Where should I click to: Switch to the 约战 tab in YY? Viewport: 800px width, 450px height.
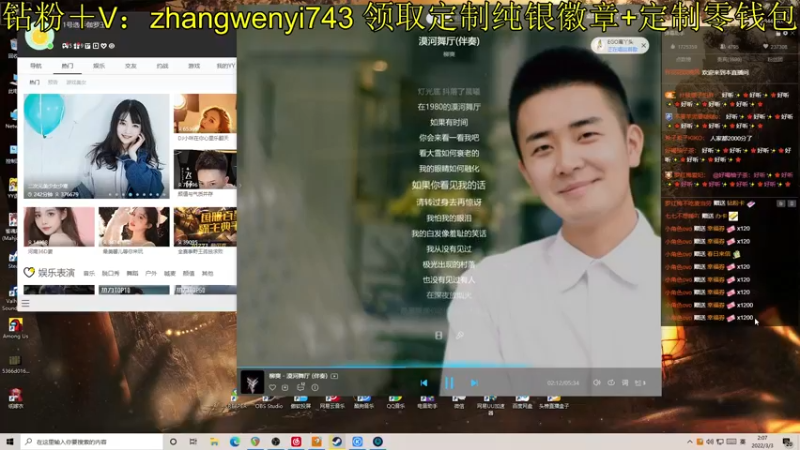[x=162, y=66]
